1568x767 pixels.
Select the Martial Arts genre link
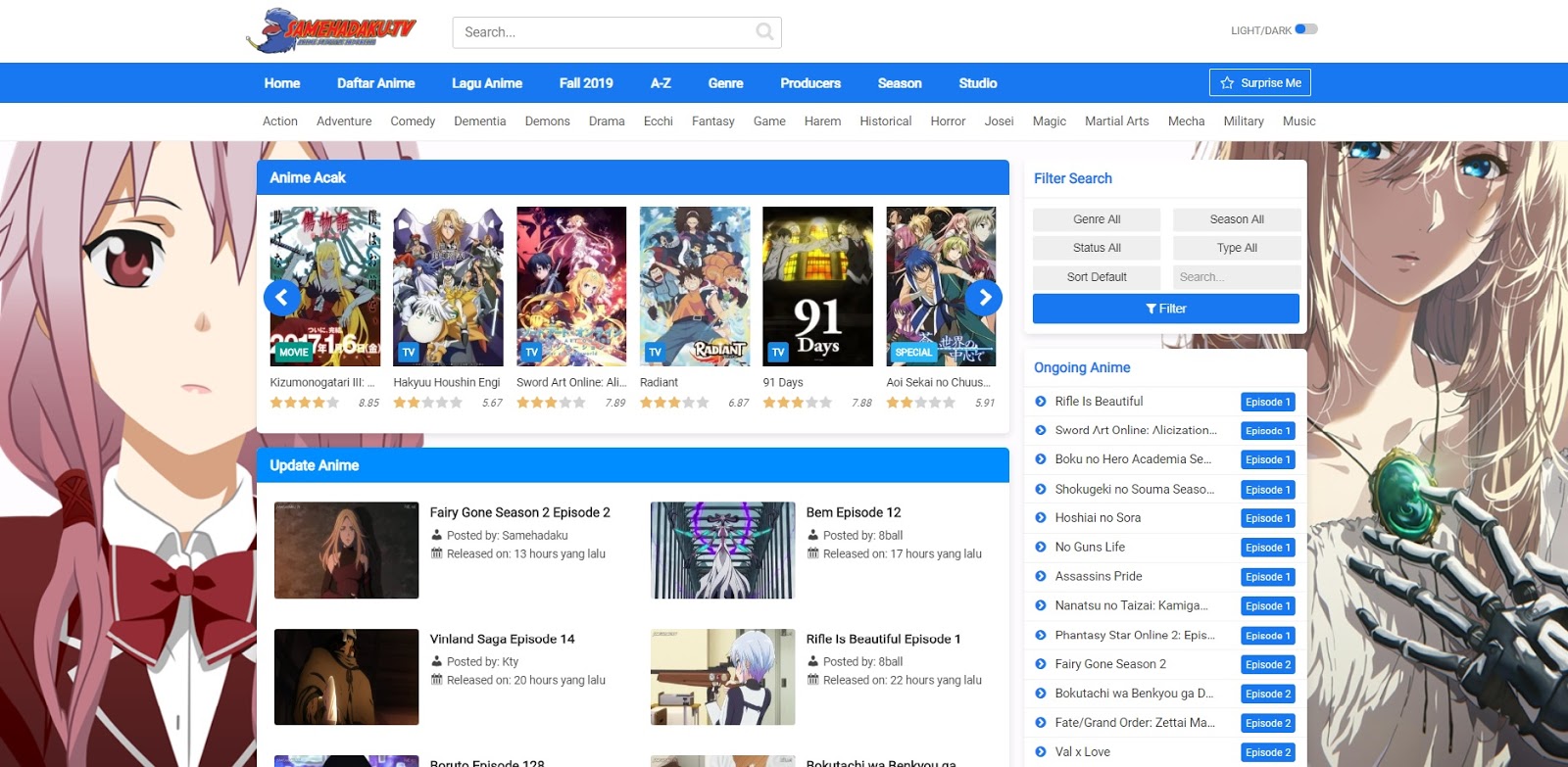tap(1117, 121)
